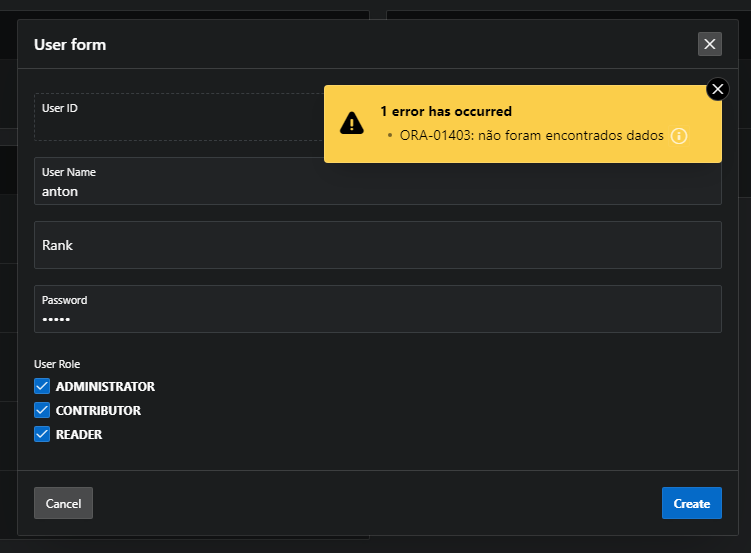Disable the READER role checkbox

42,434
